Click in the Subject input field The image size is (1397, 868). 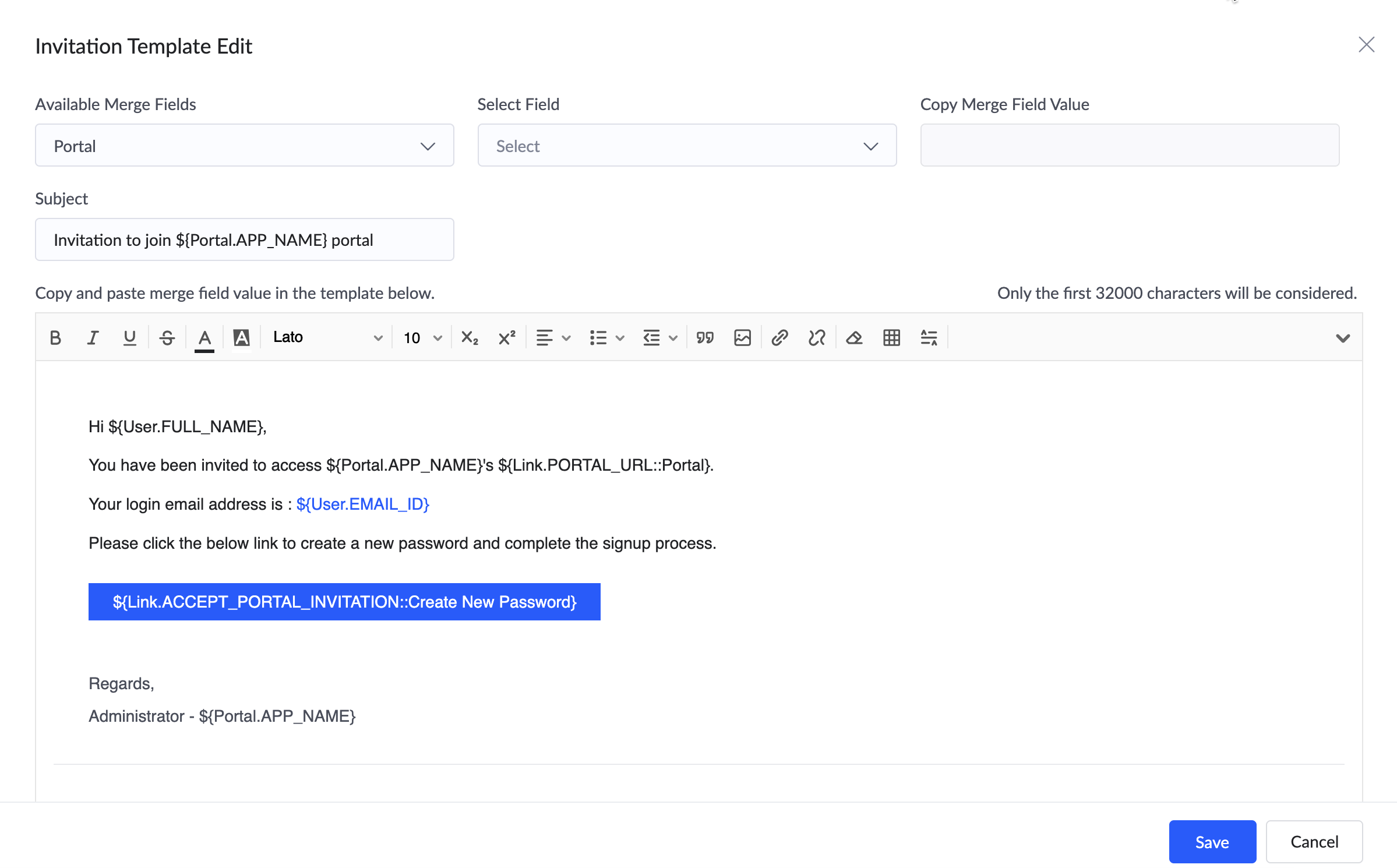(x=244, y=239)
